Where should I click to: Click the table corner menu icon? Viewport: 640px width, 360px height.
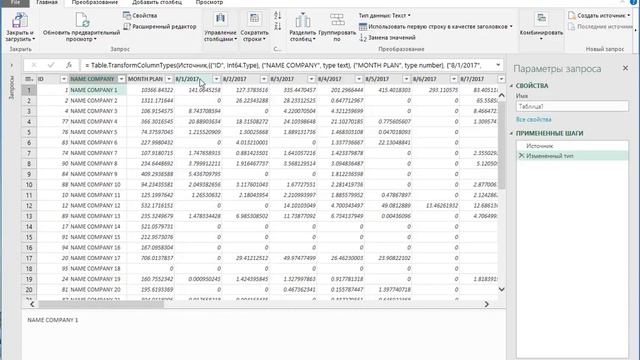click(29, 79)
